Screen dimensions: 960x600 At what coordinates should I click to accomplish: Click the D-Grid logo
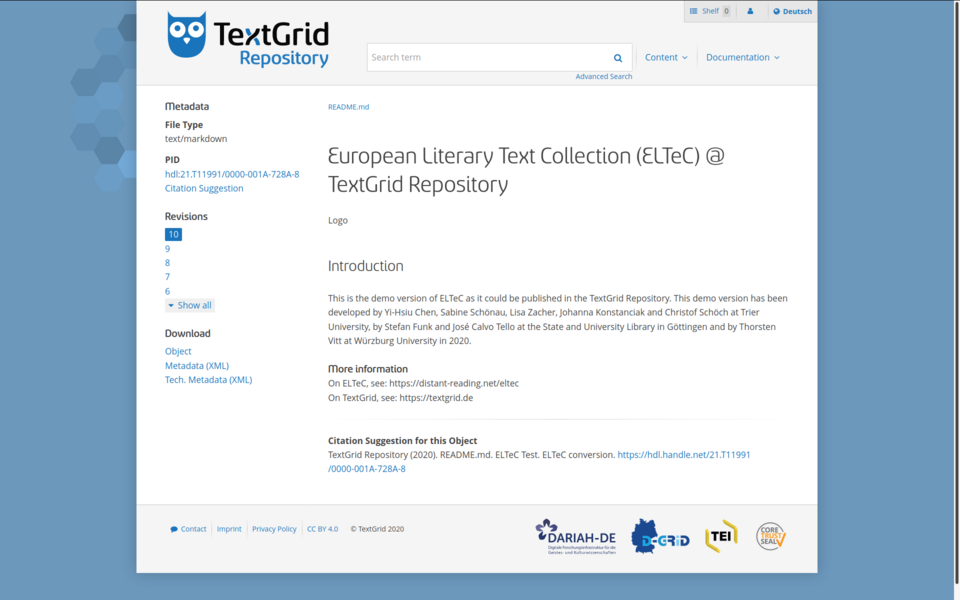(660, 537)
